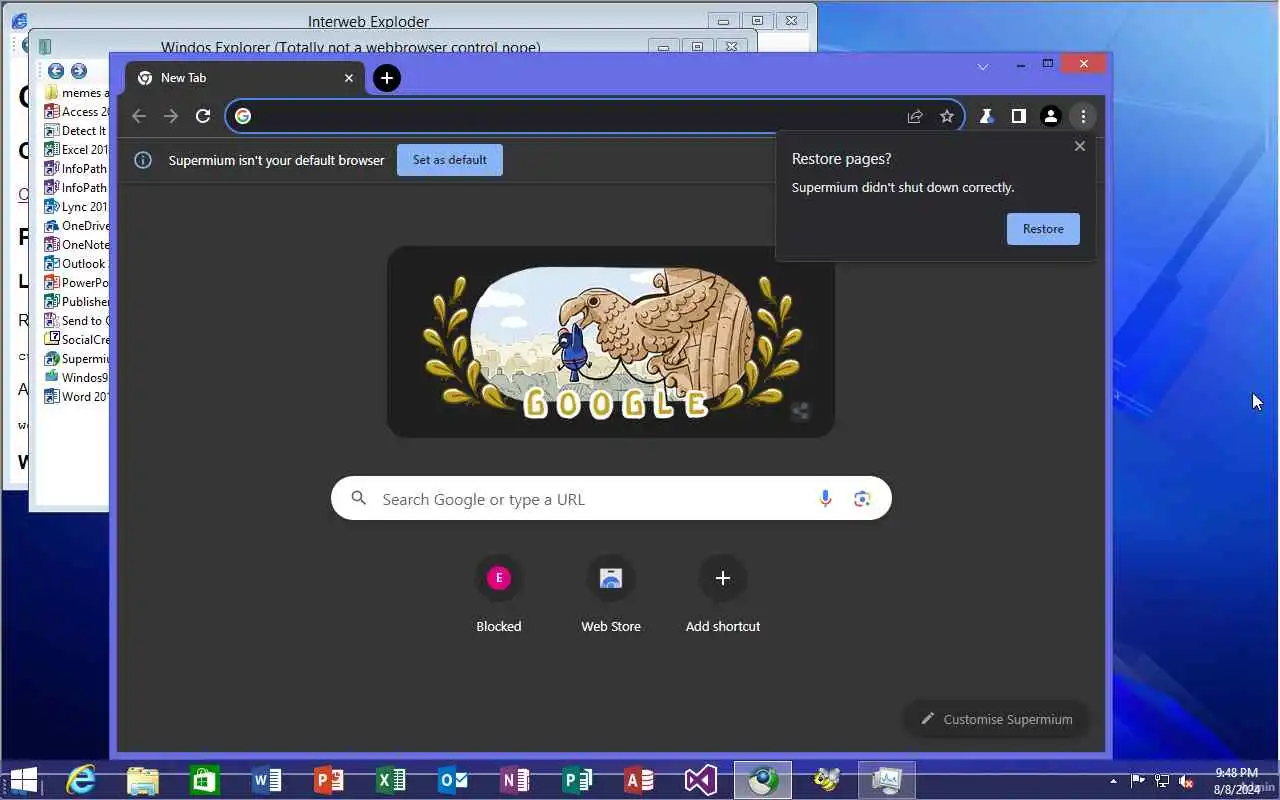This screenshot has width=1280, height=800.
Task: Click forward arrow in Windos Explorer window
Action: [x=79, y=71]
